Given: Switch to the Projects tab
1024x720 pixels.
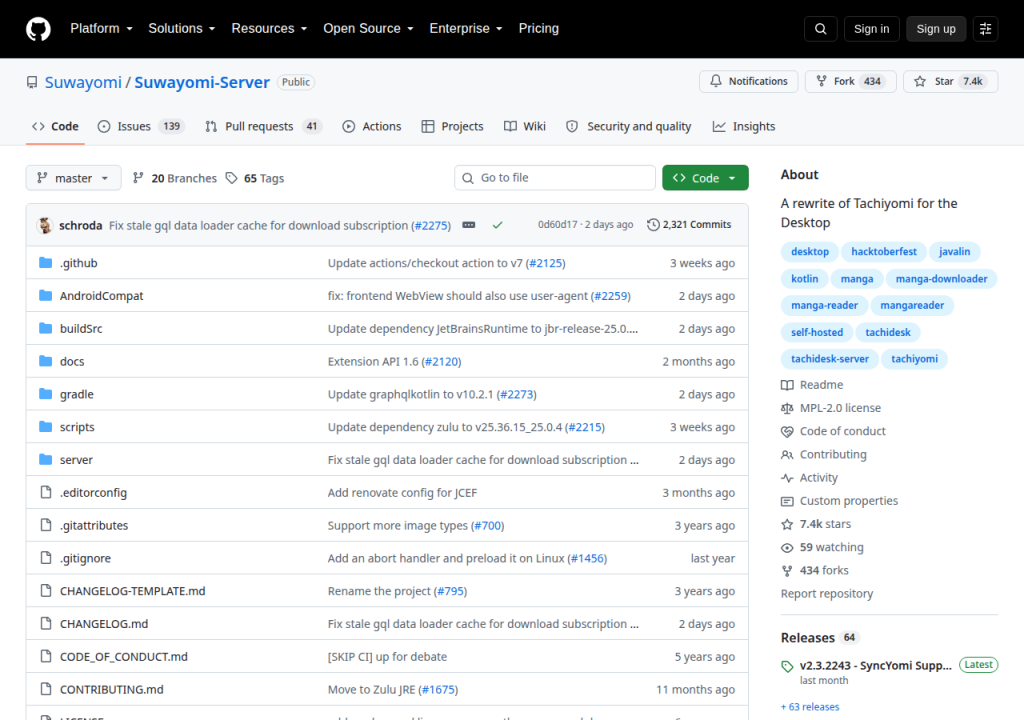Looking at the screenshot, I should point(453,126).
